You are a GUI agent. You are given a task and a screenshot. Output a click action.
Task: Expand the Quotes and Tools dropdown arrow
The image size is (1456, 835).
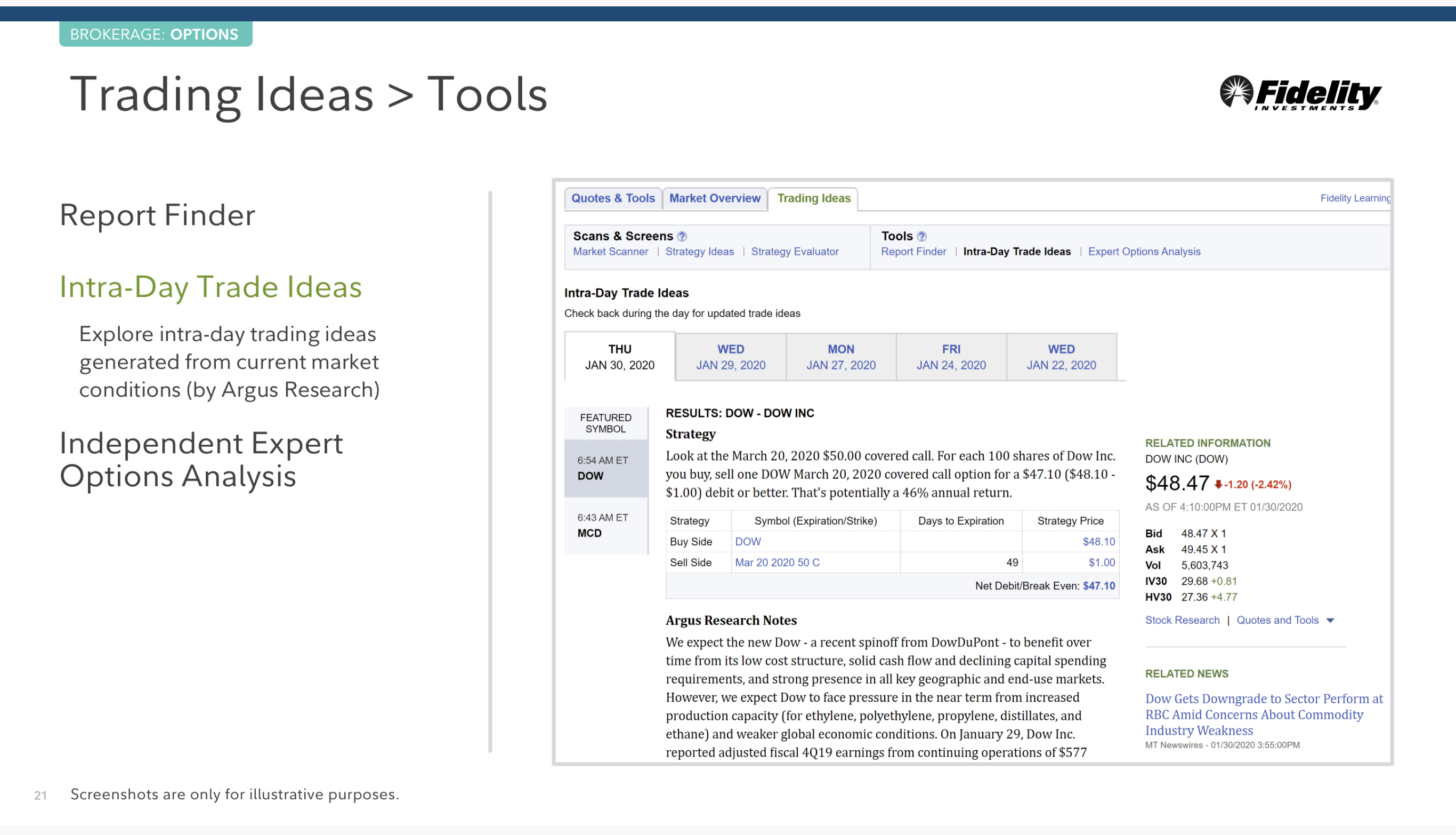[1330, 621]
